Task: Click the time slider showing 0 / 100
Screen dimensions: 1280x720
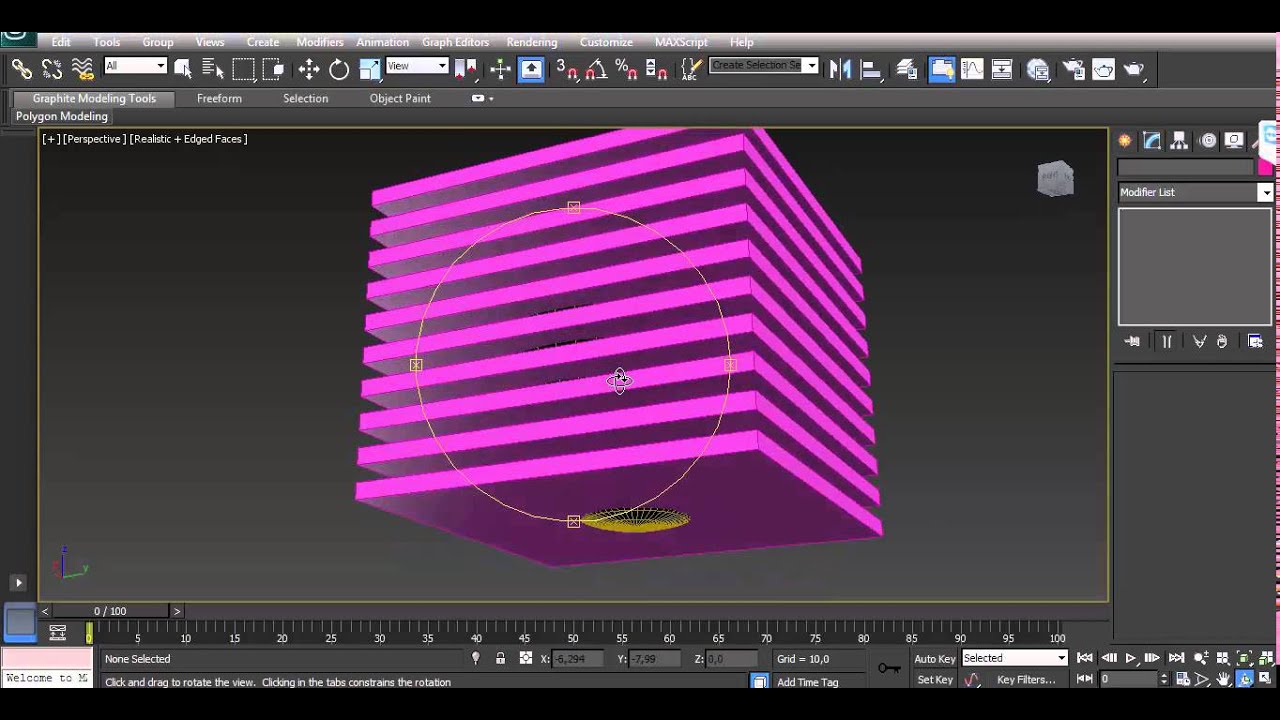Action: tap(110, 611)
